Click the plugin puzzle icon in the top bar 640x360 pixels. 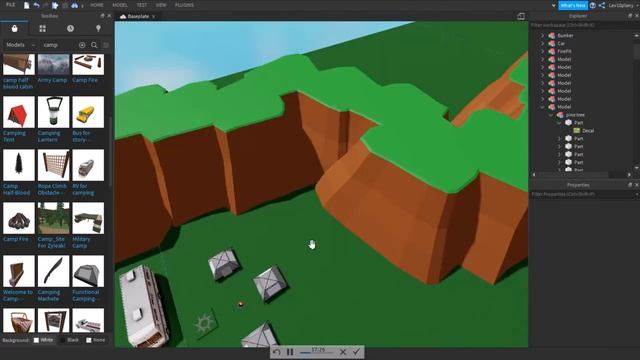55,5
